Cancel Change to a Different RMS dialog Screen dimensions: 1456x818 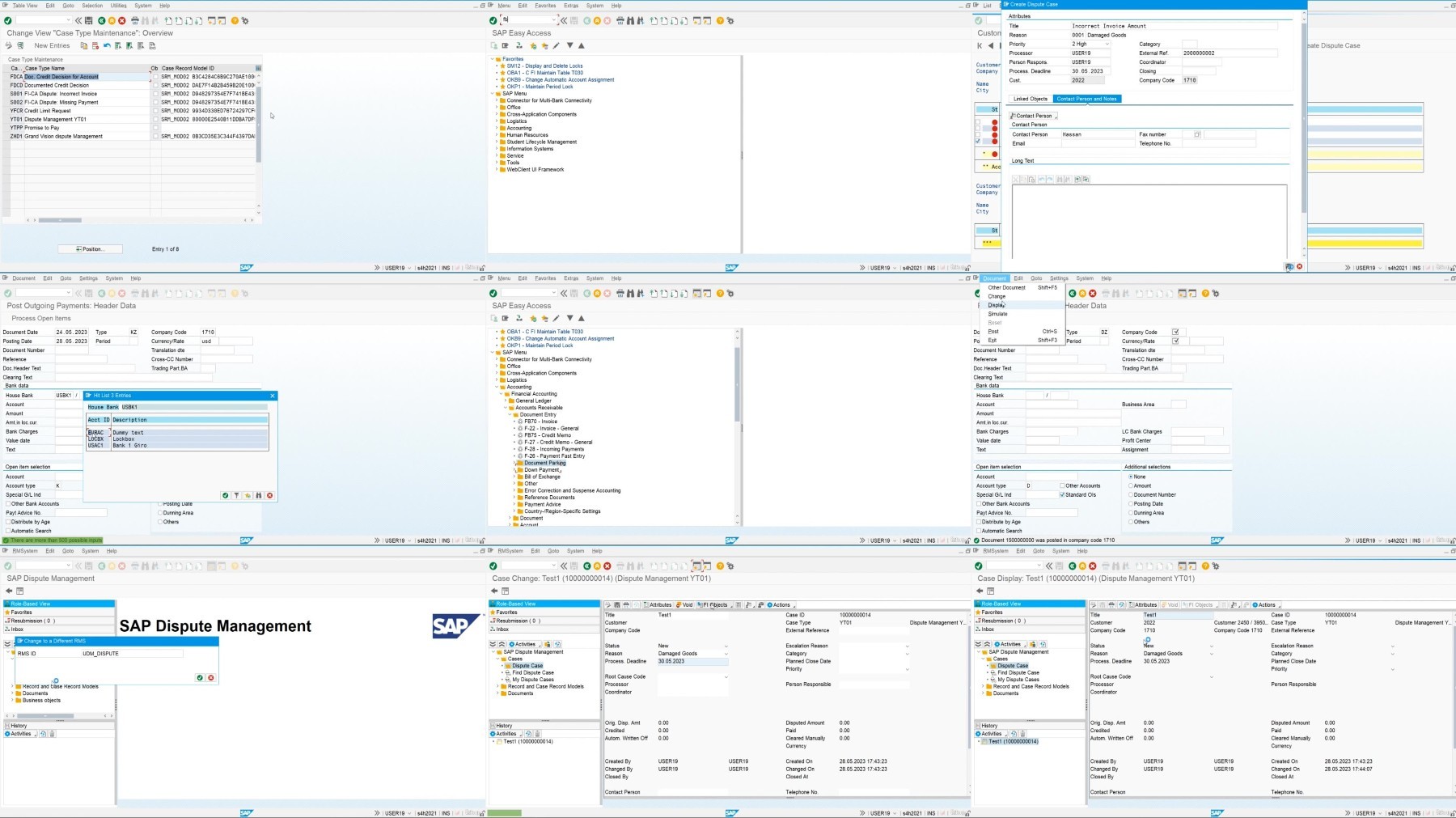point(211,677)
